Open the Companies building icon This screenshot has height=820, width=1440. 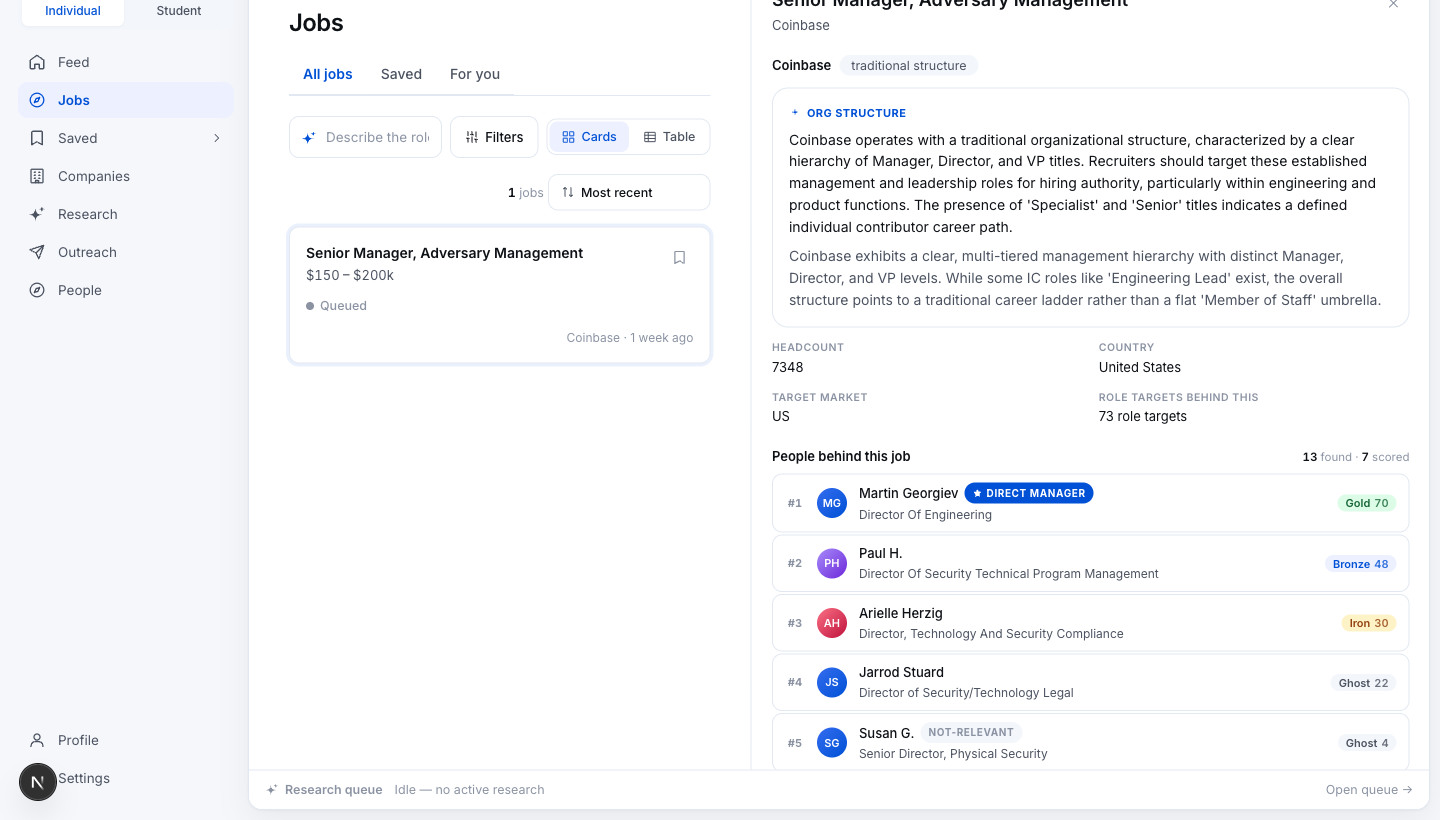(37, 176)
